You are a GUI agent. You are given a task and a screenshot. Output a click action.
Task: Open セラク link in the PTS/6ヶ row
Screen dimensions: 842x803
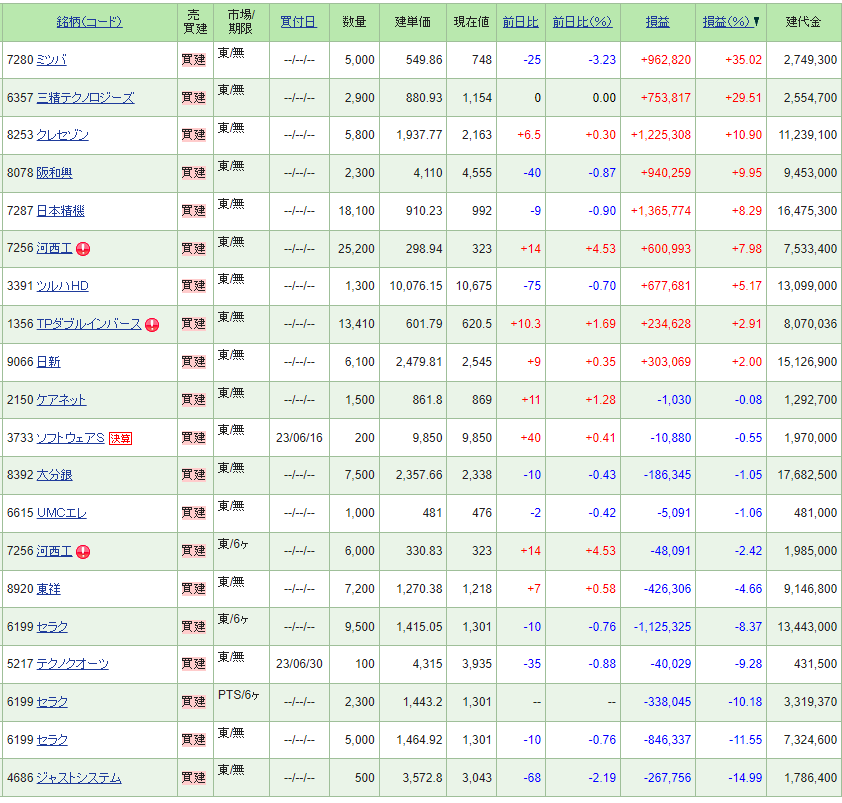pyautogui.click(x=52, y=702)
